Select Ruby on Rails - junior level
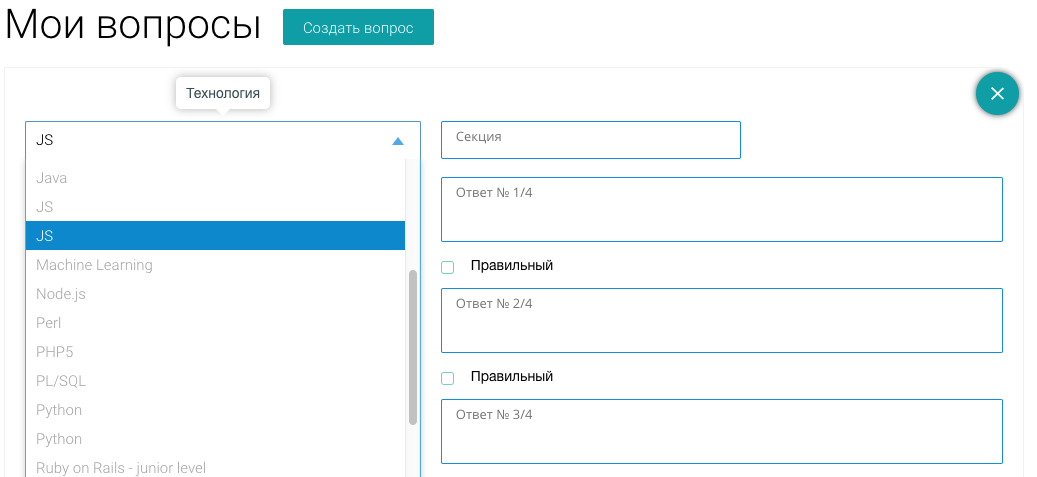 pyautogui.click(x=215, y=467)
